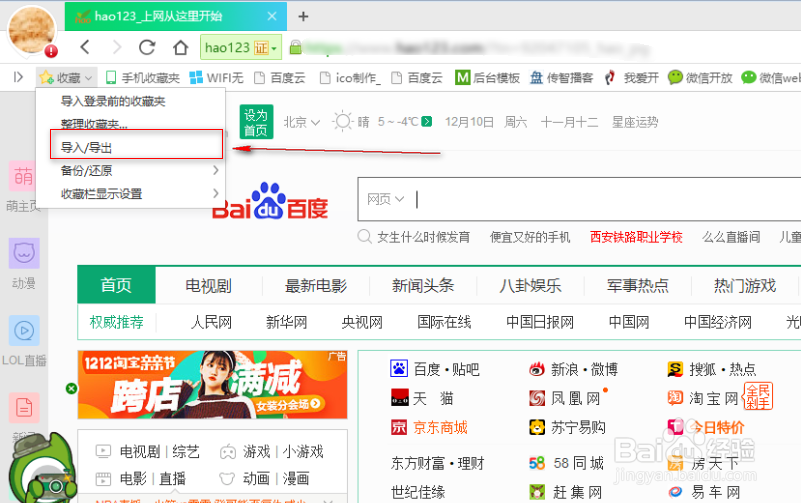The width and height of the screenshot is (801, 503).
Task: Open the 电影 category link
Action: tap(133, 478)
